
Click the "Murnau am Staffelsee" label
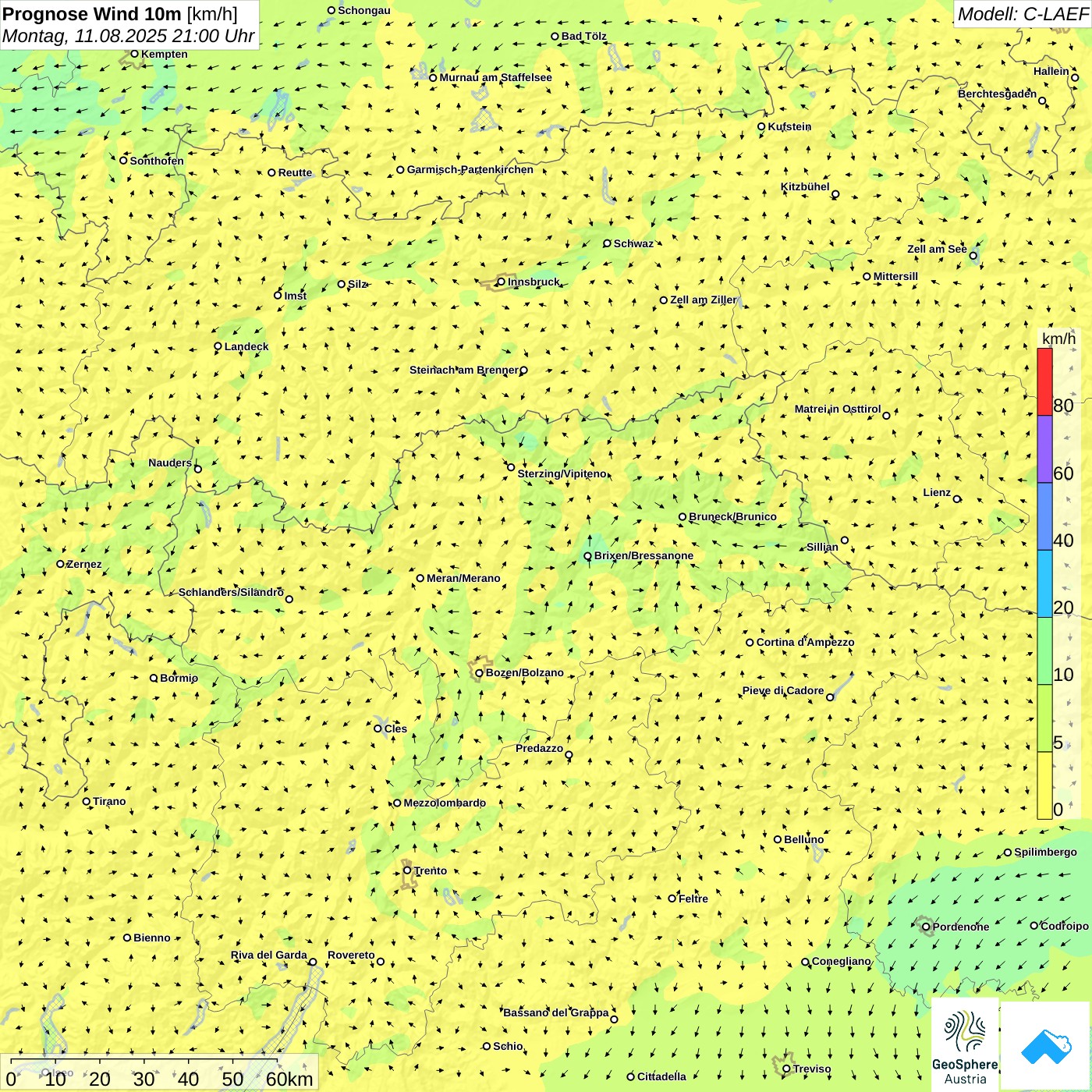(495, 77)
